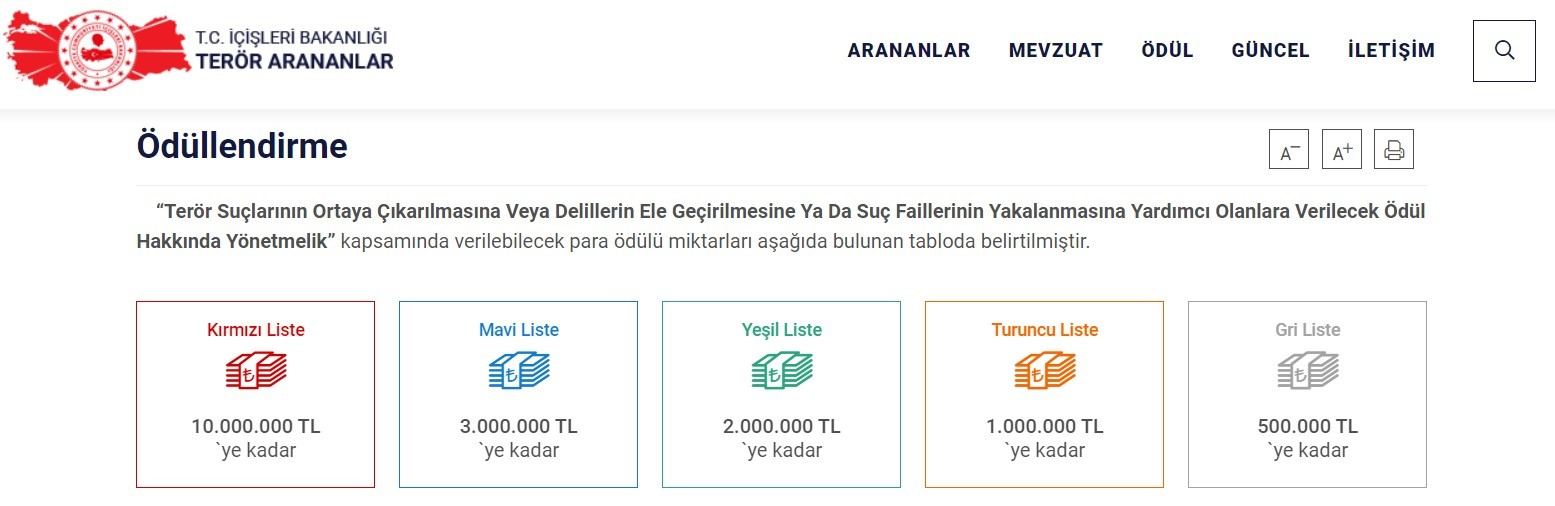Viewport: 1555px width, 506px height.
Task: Select the Mavi Liste heading
Action: pos(519,330)
